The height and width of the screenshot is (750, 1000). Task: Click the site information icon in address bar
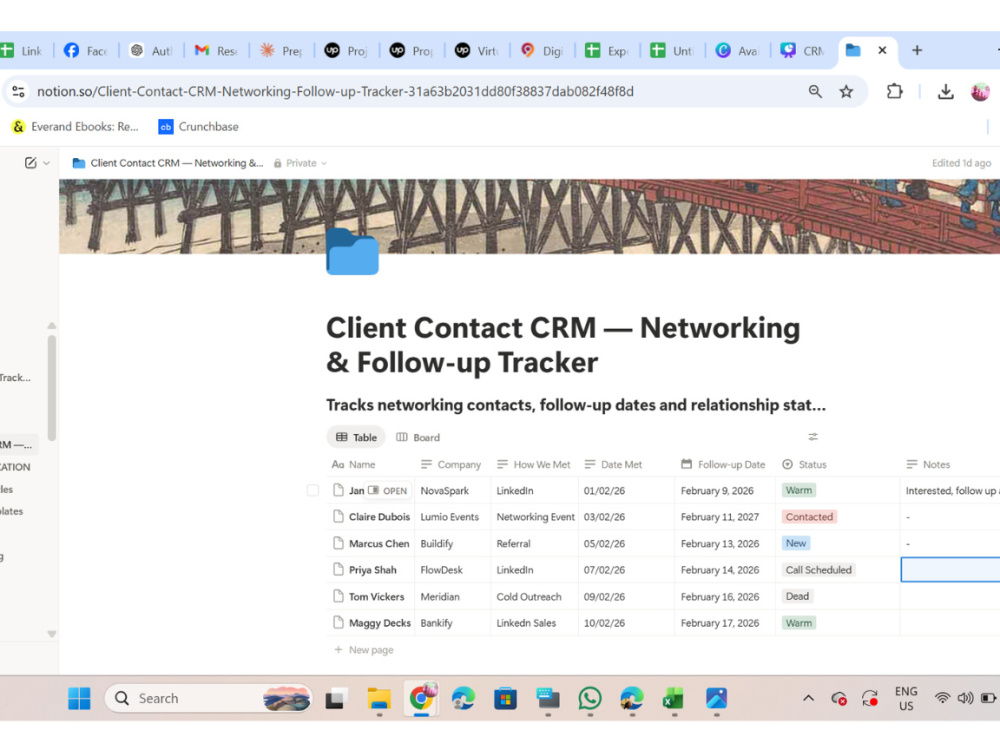point(18,91)
